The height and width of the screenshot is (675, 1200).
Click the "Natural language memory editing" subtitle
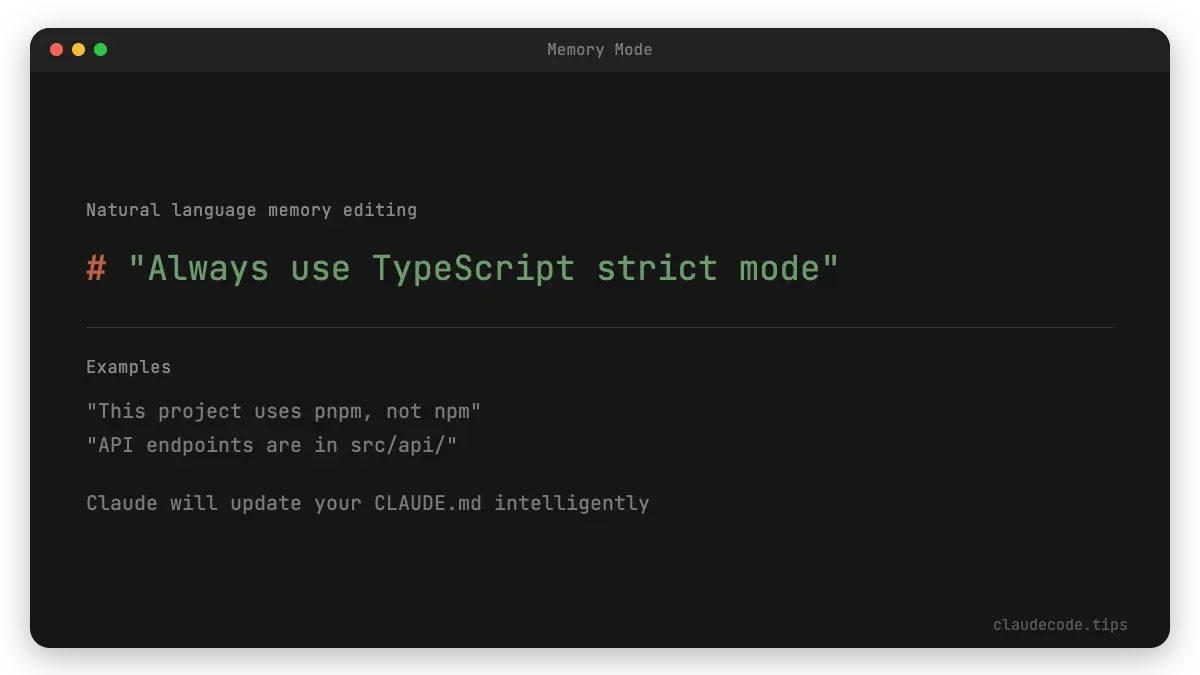(x=251, y=210)
